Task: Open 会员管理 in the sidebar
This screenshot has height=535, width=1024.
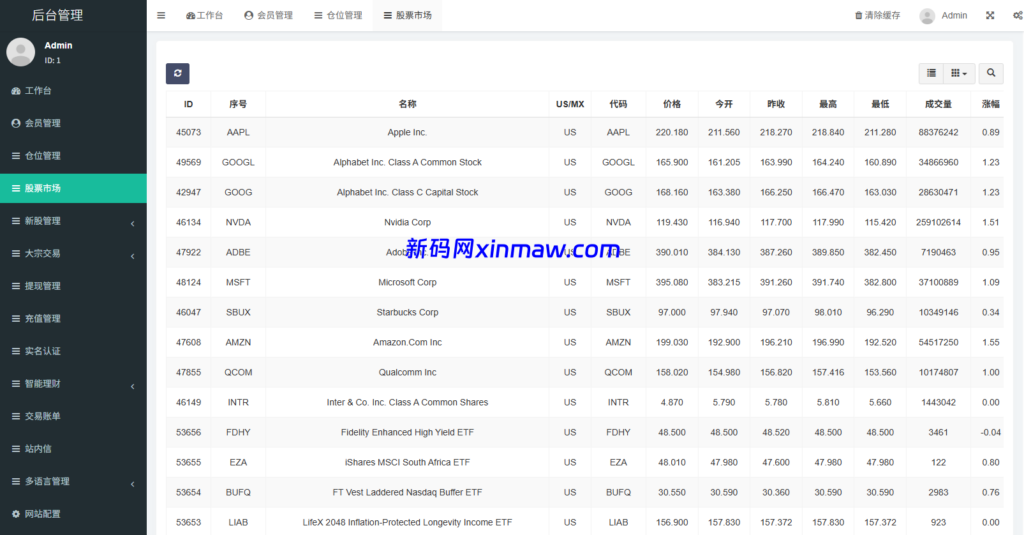Action: tap(73, 123)
